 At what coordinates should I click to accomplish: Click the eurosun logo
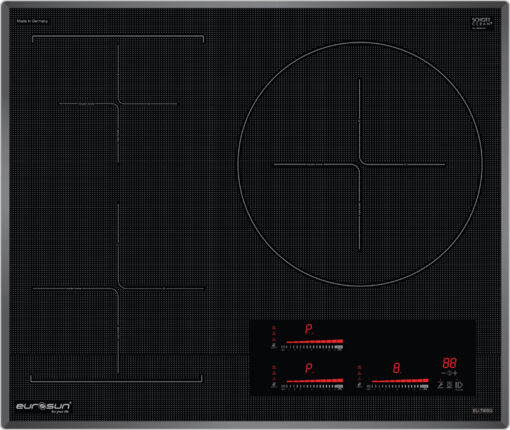point(43,407)
